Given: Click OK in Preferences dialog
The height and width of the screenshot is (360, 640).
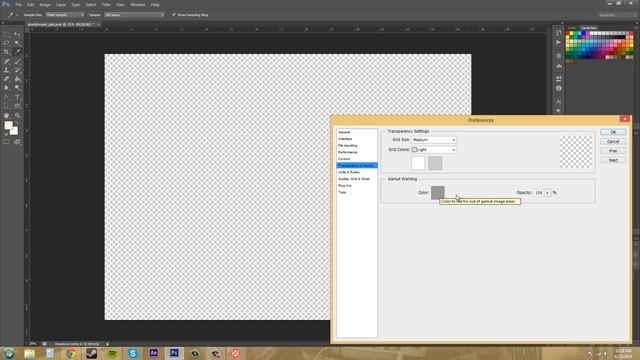Looking at the screenshot, I should pos(613,132).
